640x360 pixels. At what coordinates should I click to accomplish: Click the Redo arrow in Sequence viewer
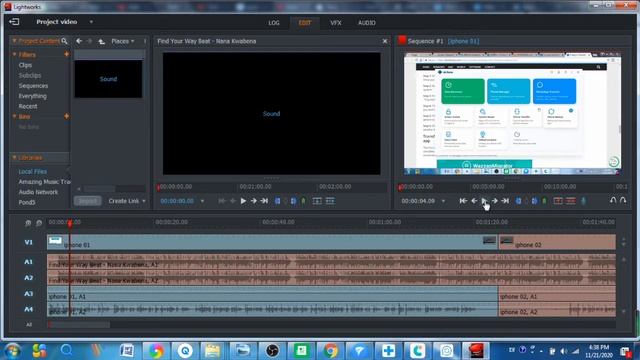(x=623, y=200)
